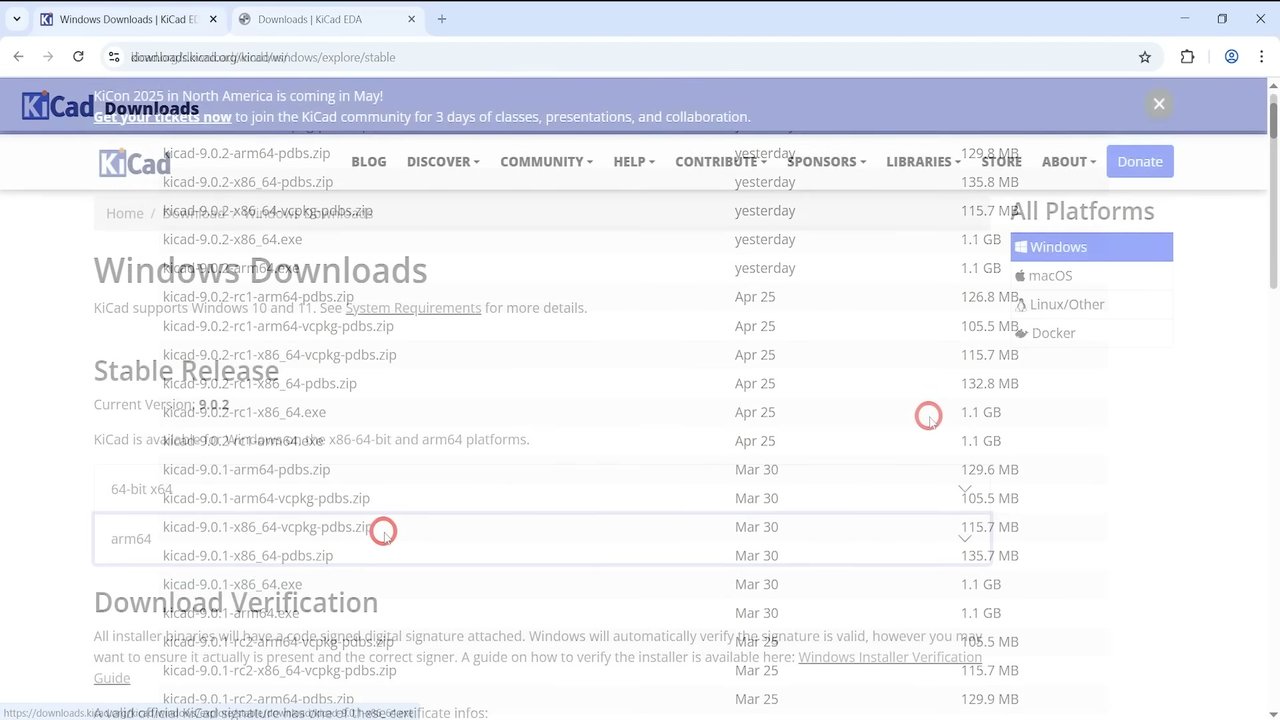The width and height of the screenshot is (1280, 720).
Task: Follow the 'Get your tickets now' link
Action: (162, 117)
